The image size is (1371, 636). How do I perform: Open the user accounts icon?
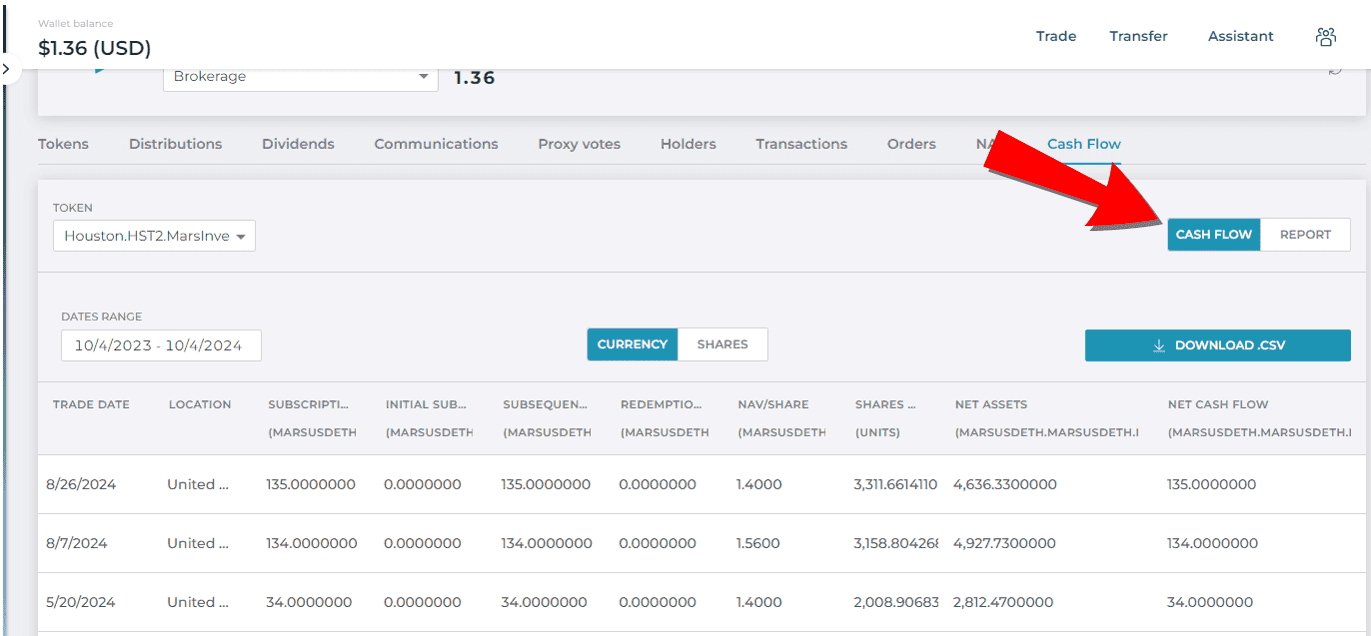(1326, 37)
